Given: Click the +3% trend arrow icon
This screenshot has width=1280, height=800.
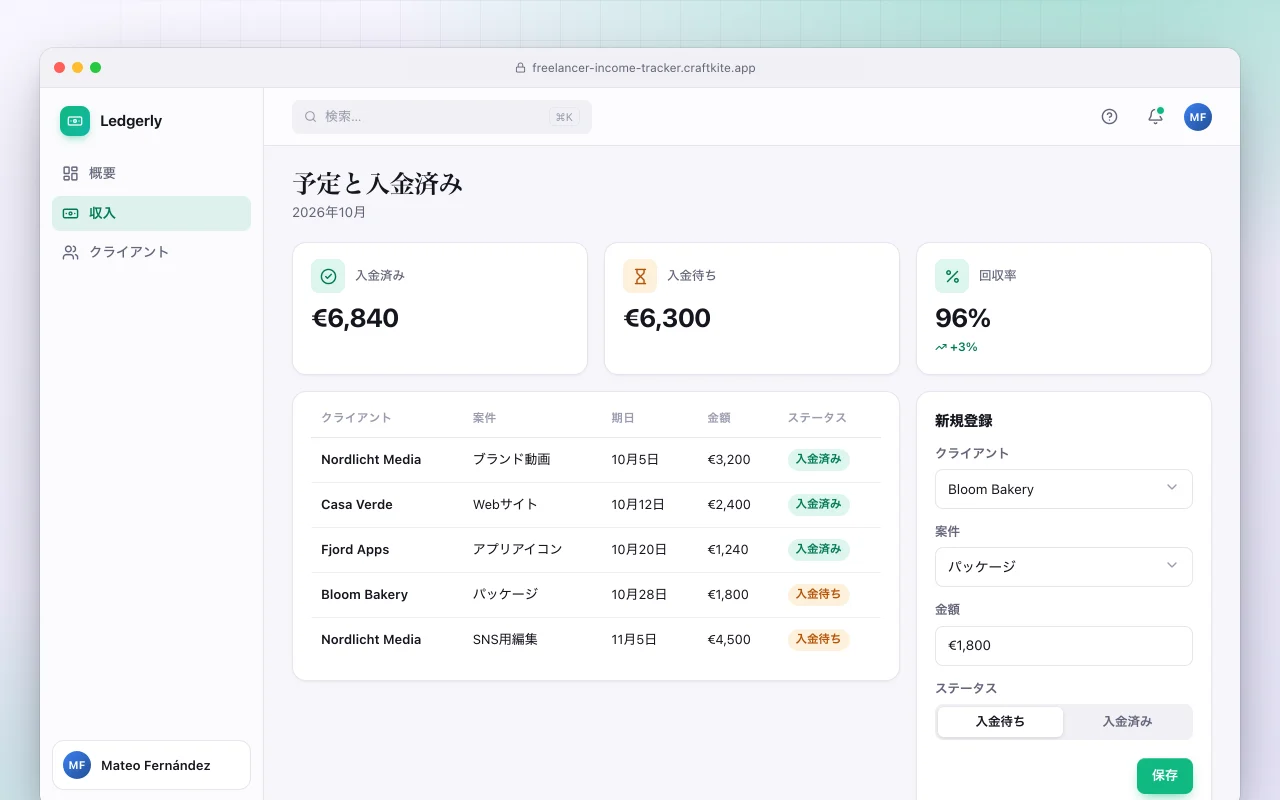Looking at the screenshot, I should pos(941,347).
